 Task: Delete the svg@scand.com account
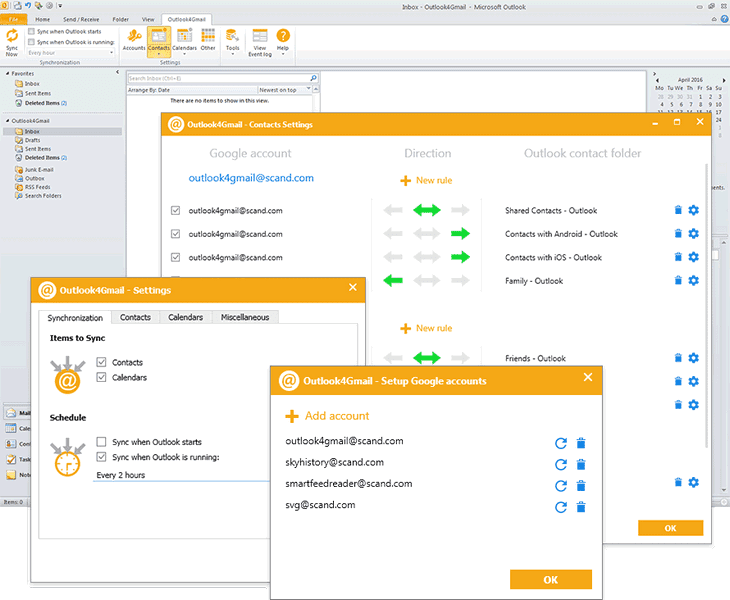click(x=581, y=507)
